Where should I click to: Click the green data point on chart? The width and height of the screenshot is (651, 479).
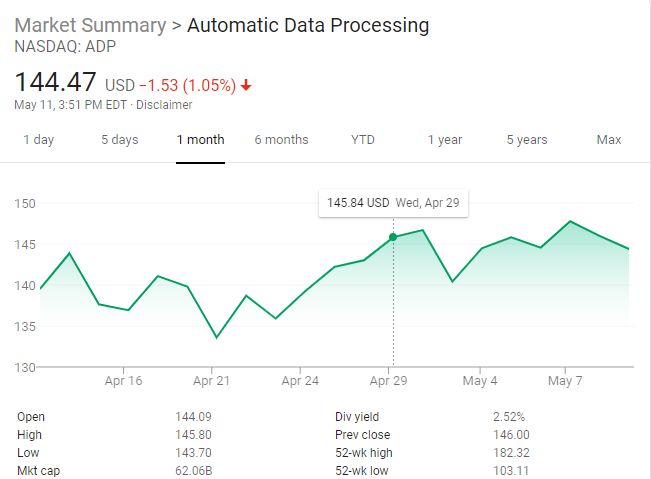[x=393, y=237]
